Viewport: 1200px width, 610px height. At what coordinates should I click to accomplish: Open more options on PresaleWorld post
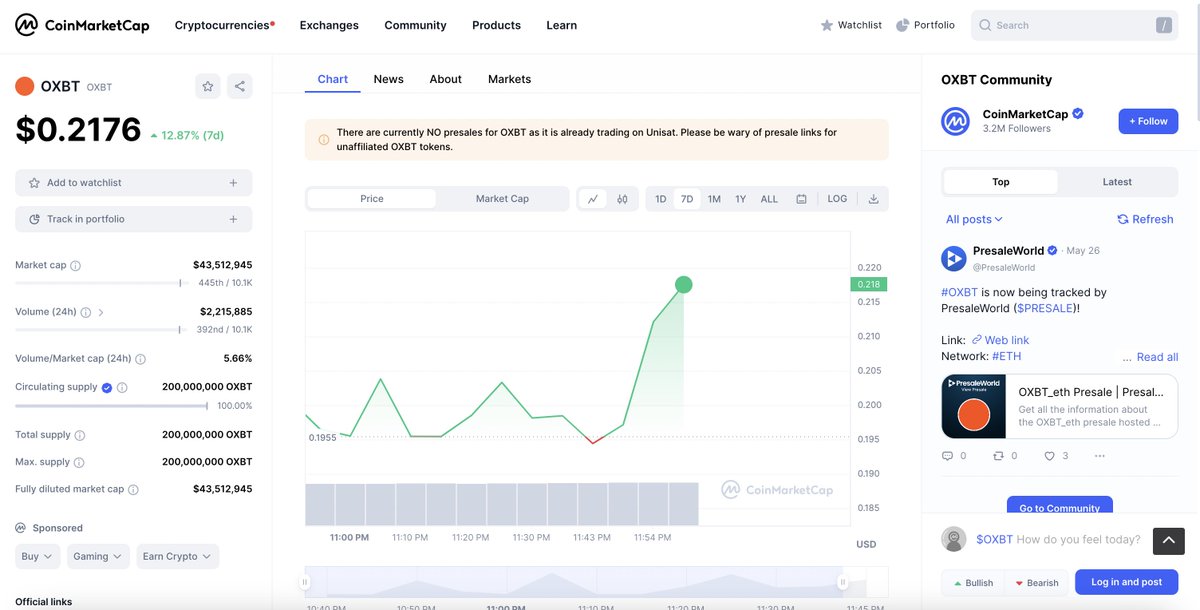[1100, 456]
